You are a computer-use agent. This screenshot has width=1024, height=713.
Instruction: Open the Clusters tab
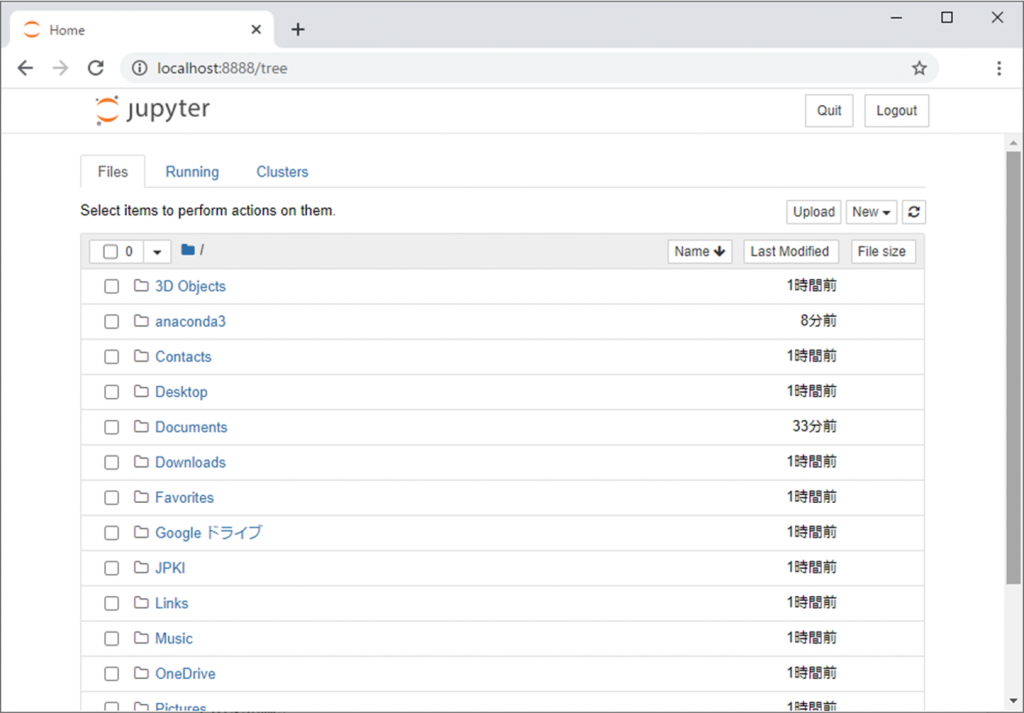[x=282, y=172]
